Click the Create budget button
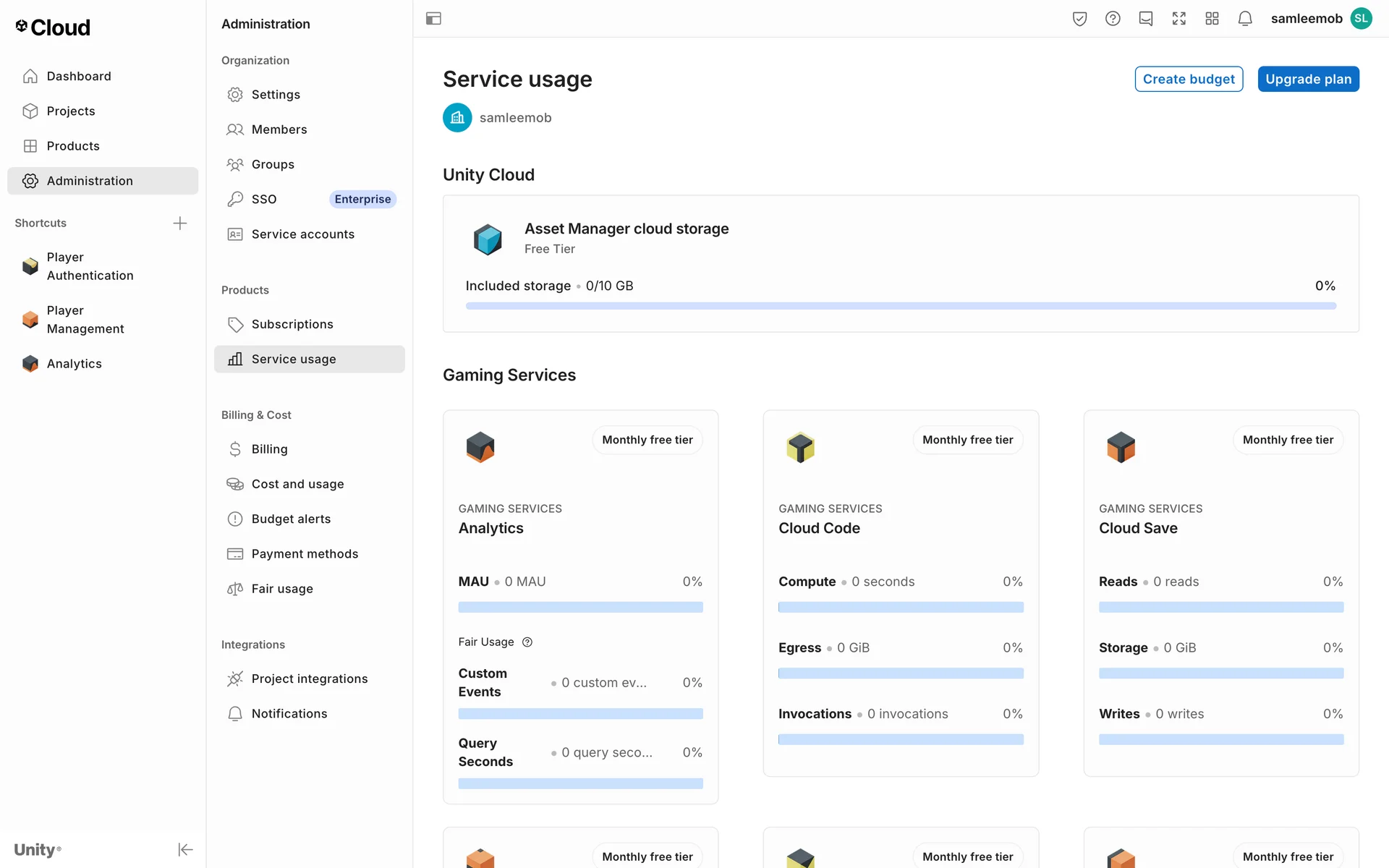1389x868 pixels. click(1188, 79)
